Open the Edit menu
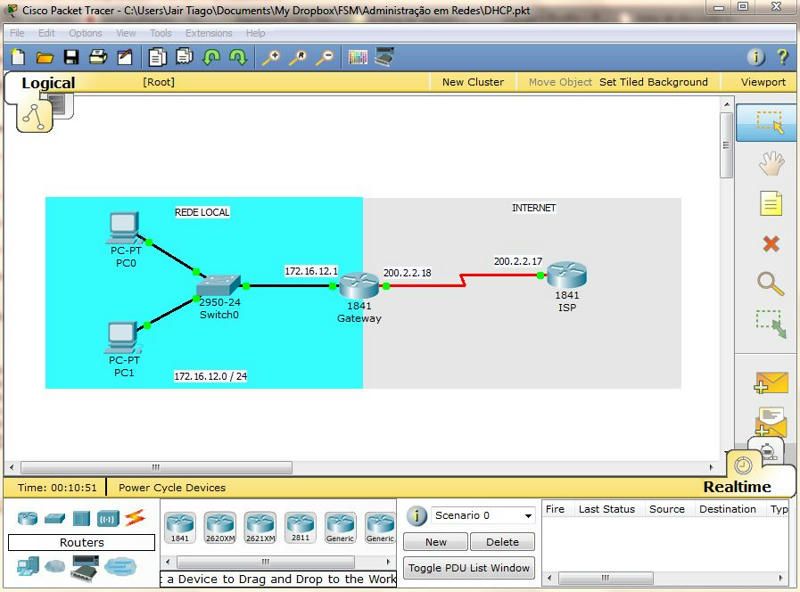The width and height of the screenshot is (800, 592). tap(46, 33)
